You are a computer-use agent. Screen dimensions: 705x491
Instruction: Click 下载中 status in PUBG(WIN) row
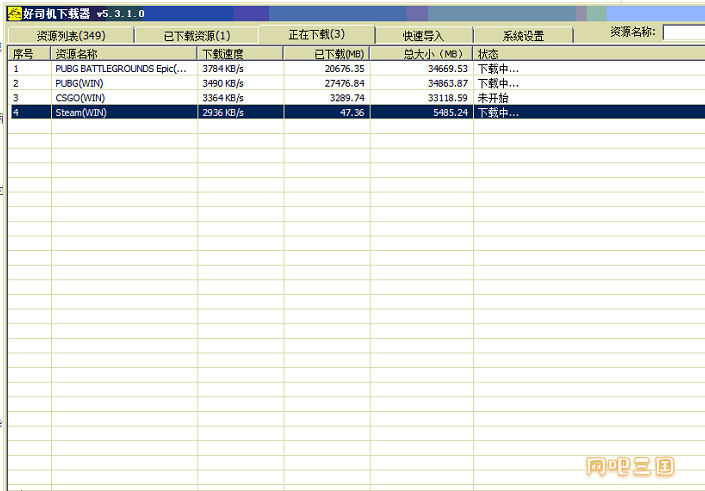click(x=498, y=83)
